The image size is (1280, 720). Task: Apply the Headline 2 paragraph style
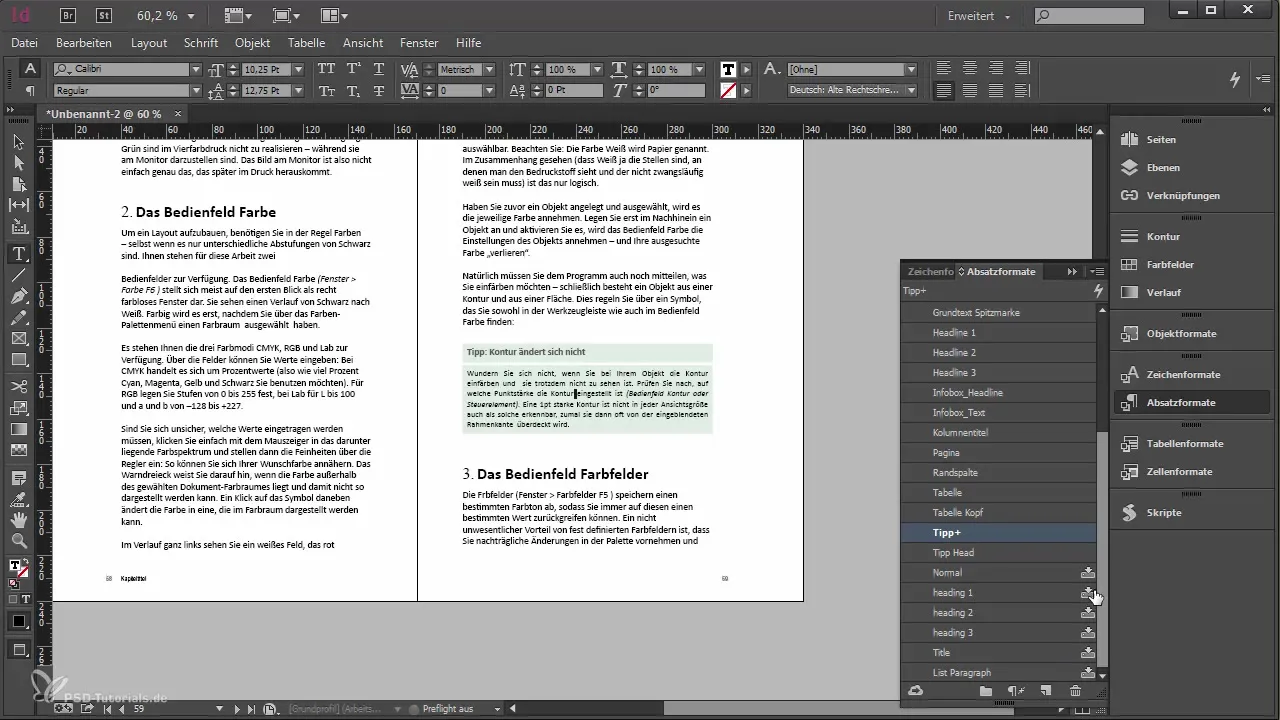click(x=999, y=353)
